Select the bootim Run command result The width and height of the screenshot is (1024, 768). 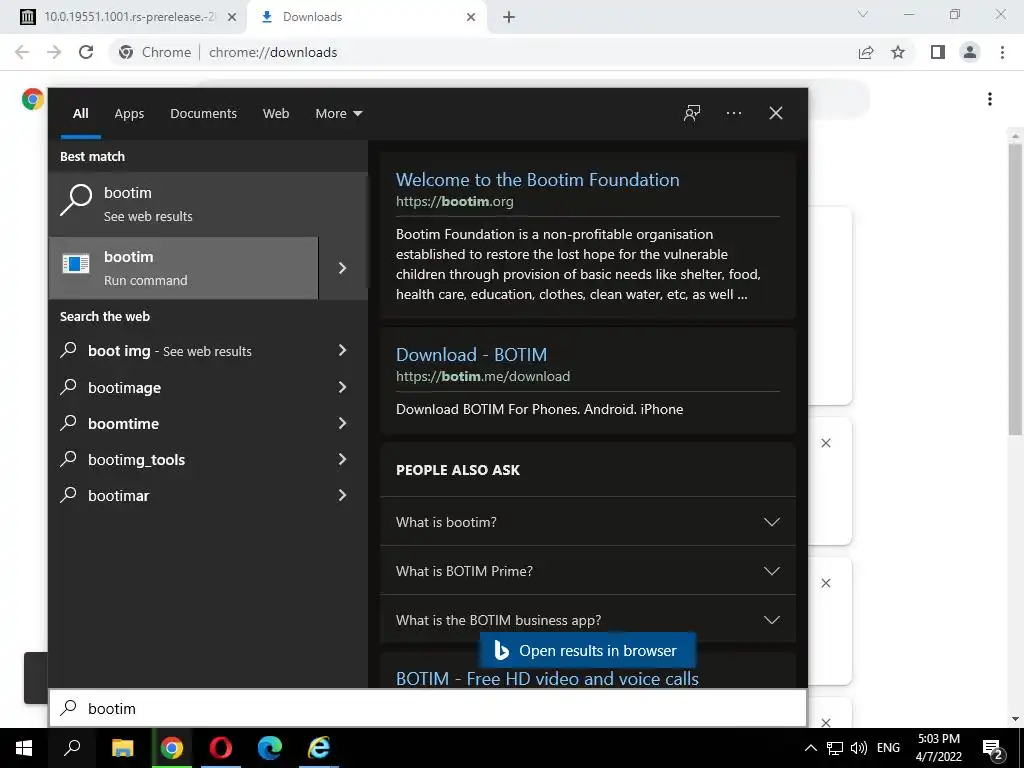(x=184, y=268)
